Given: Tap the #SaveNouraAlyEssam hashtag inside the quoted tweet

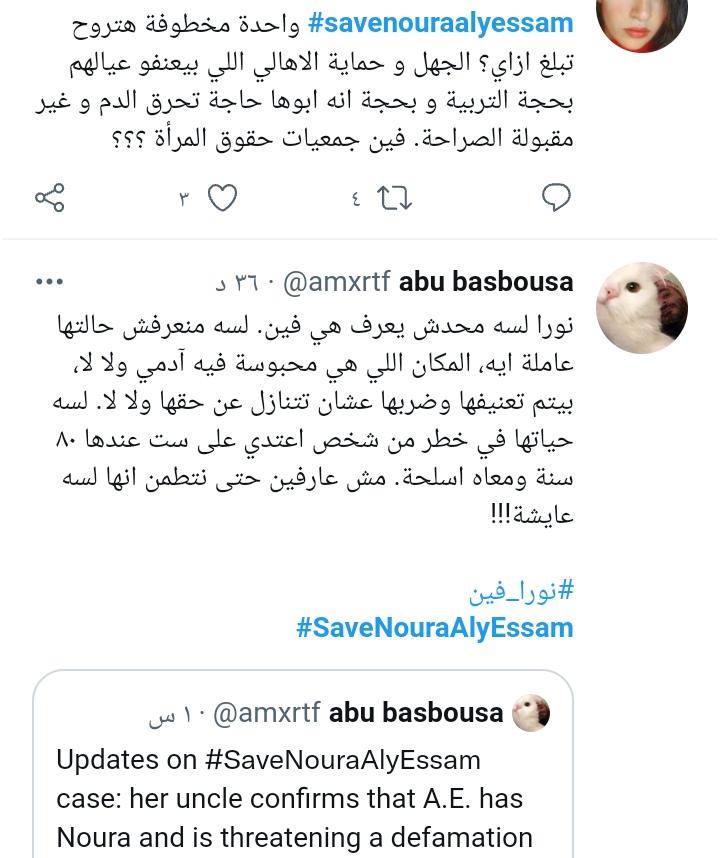Looking at the screenshot, I should coord(343,761).
